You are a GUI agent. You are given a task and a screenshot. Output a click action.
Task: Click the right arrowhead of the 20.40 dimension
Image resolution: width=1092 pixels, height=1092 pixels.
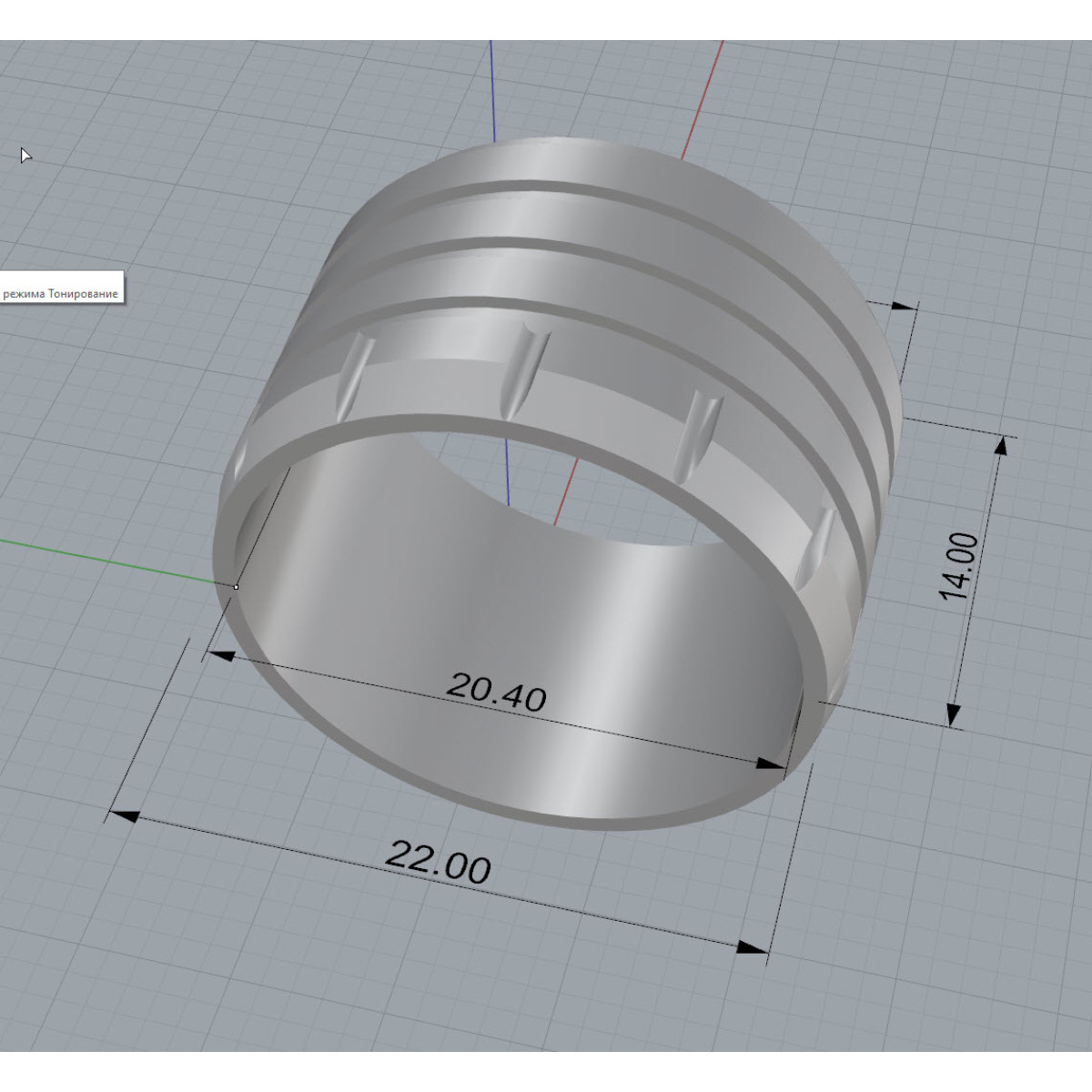coord(772,764)
